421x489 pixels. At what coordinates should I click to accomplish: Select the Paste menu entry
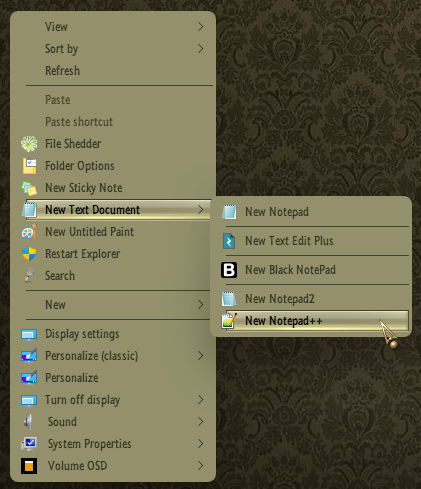pos(58,100)
